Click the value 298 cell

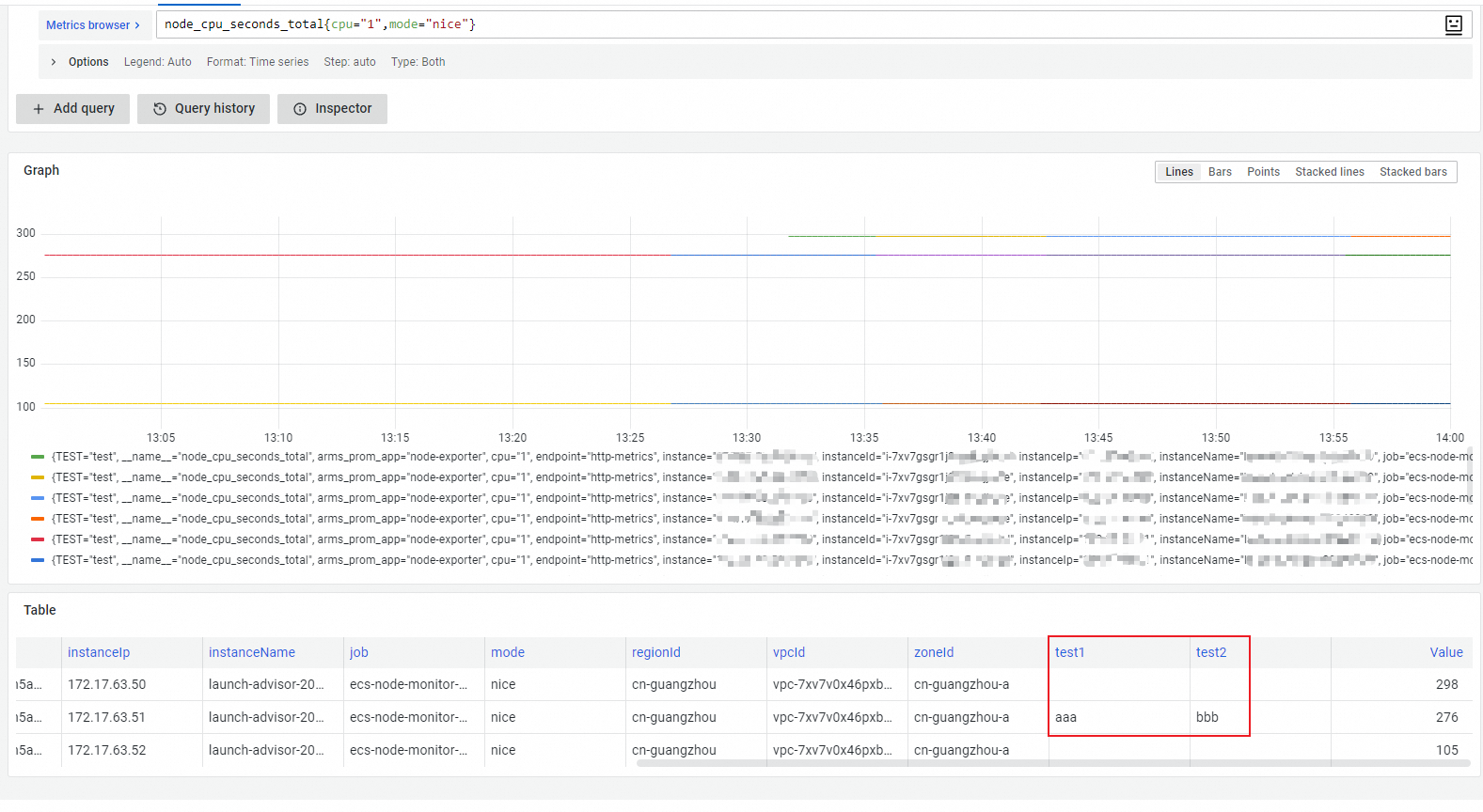tap(1402, 684)
